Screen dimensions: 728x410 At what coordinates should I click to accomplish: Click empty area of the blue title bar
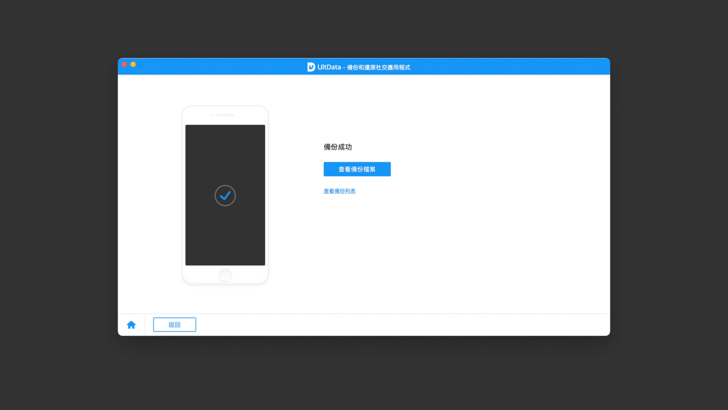(500, 67)
